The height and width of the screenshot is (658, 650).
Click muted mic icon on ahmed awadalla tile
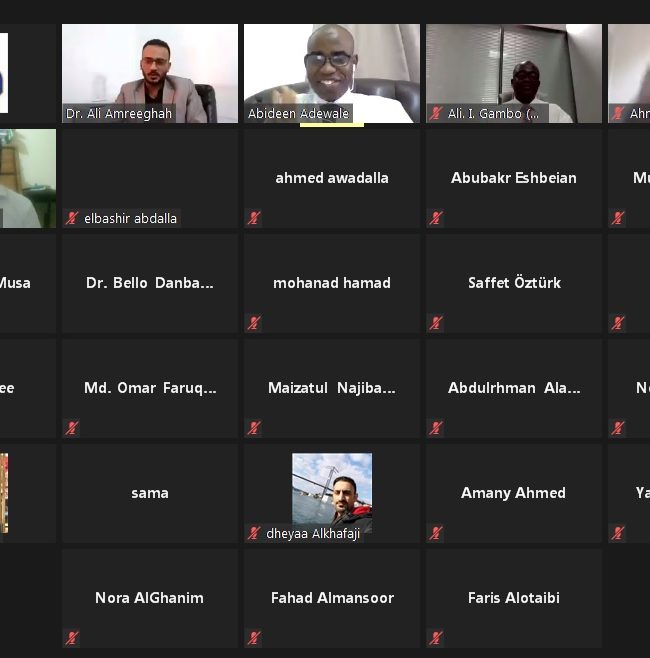pyautogui.click(x=254, y=218)
